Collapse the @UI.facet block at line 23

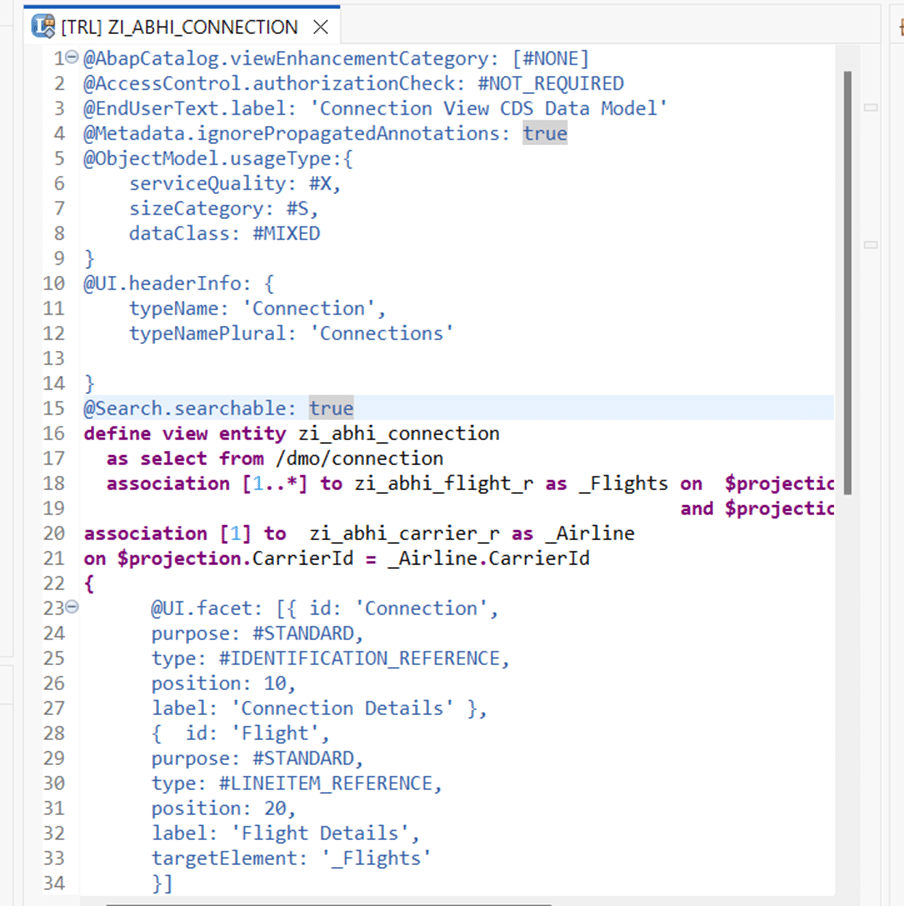point(72,609)
